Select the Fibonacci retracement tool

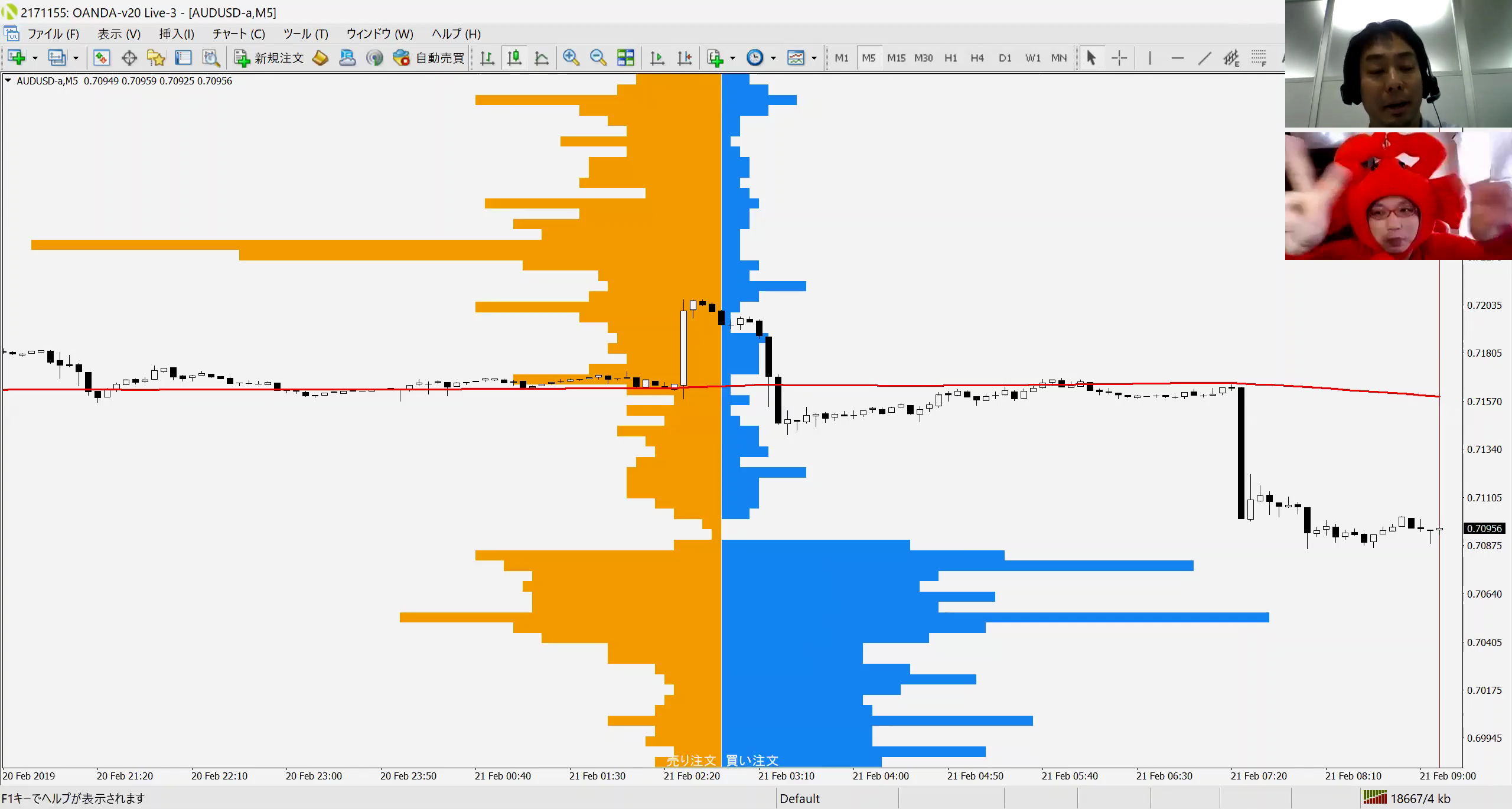click(1258, 58)
